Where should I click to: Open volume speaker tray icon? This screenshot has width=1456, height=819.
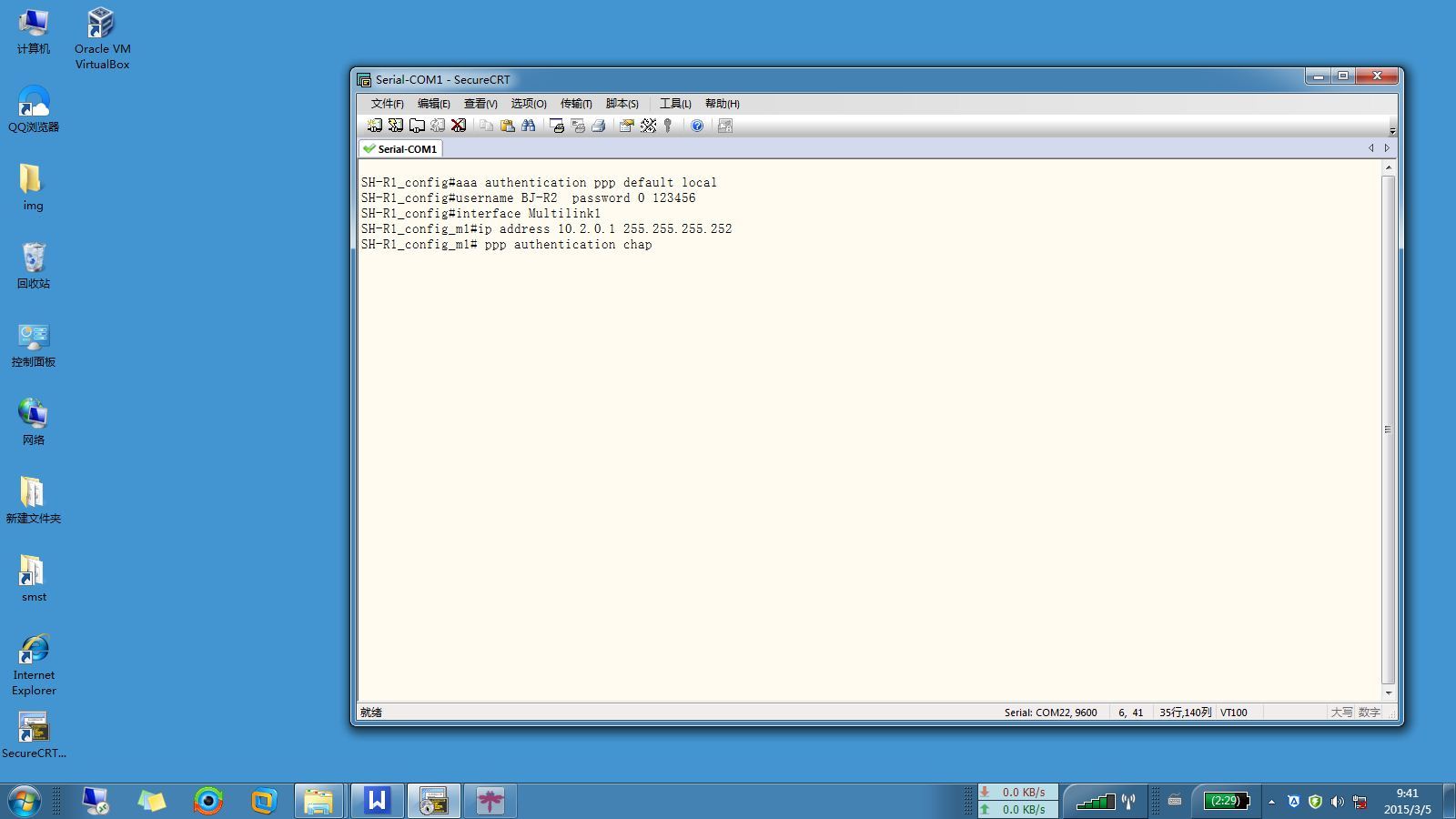click(x=1337, y=802)
